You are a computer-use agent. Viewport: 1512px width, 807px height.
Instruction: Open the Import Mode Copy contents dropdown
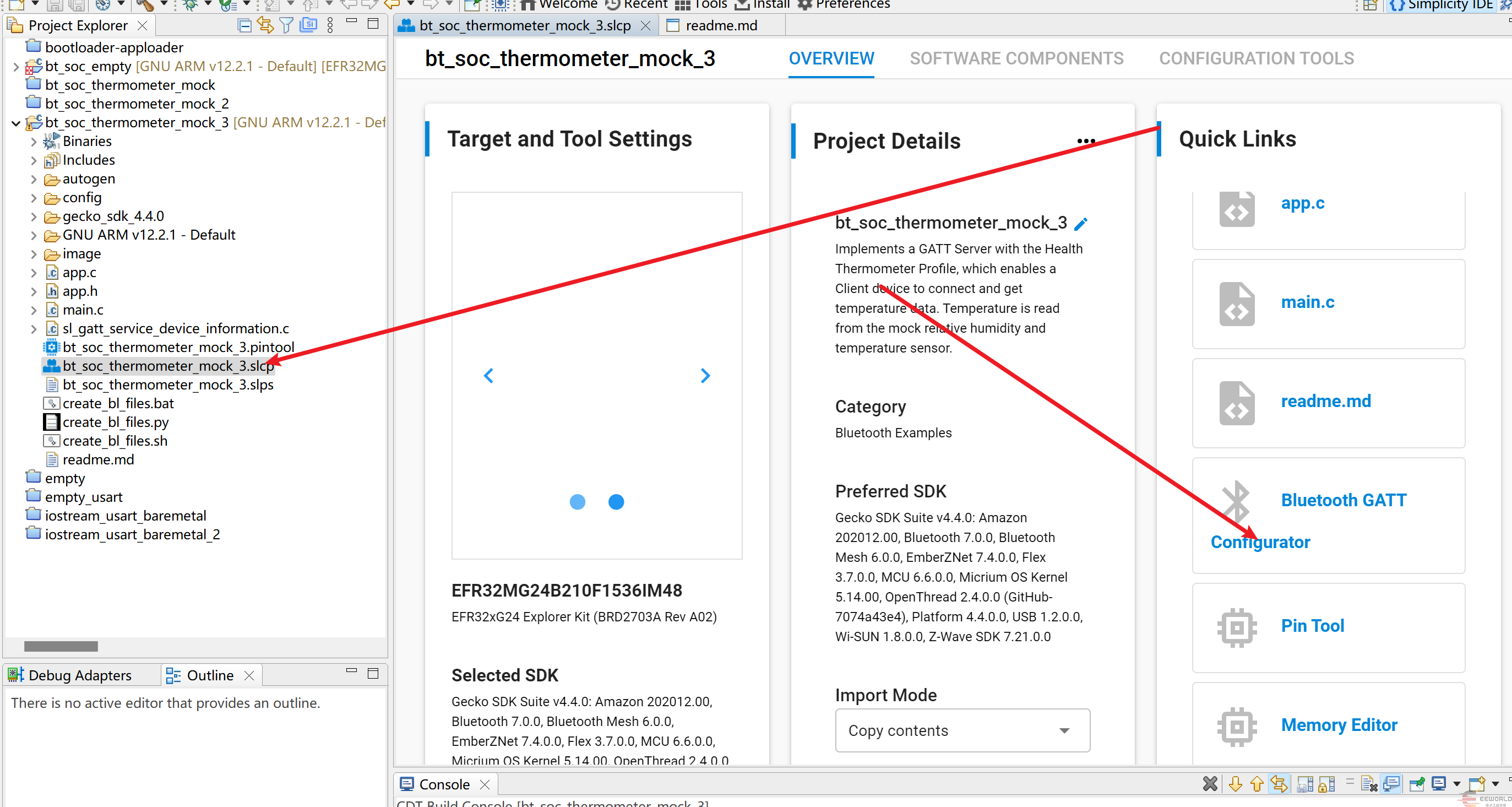(962, 730)
